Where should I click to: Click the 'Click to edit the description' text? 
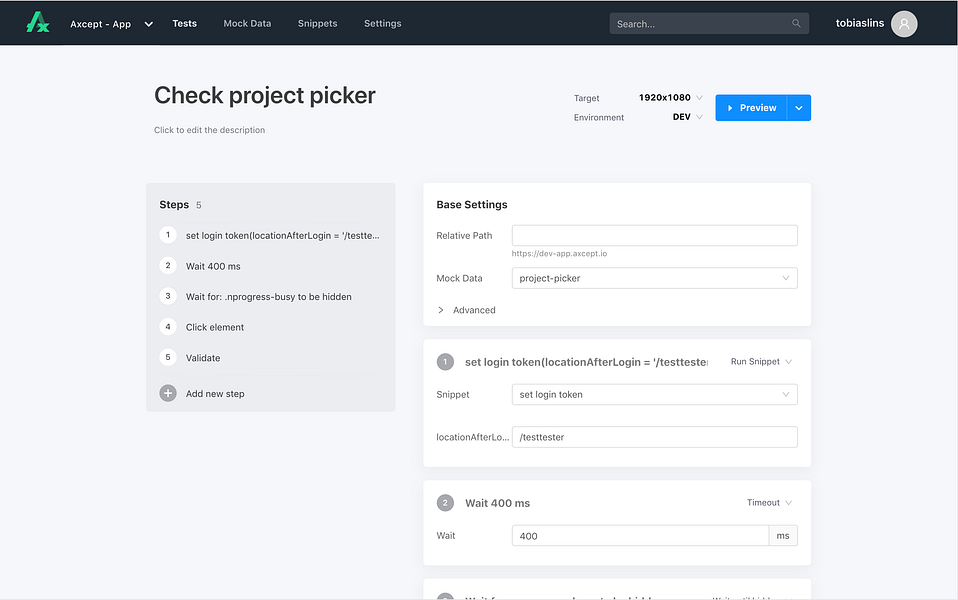click(x=209, y=130)
